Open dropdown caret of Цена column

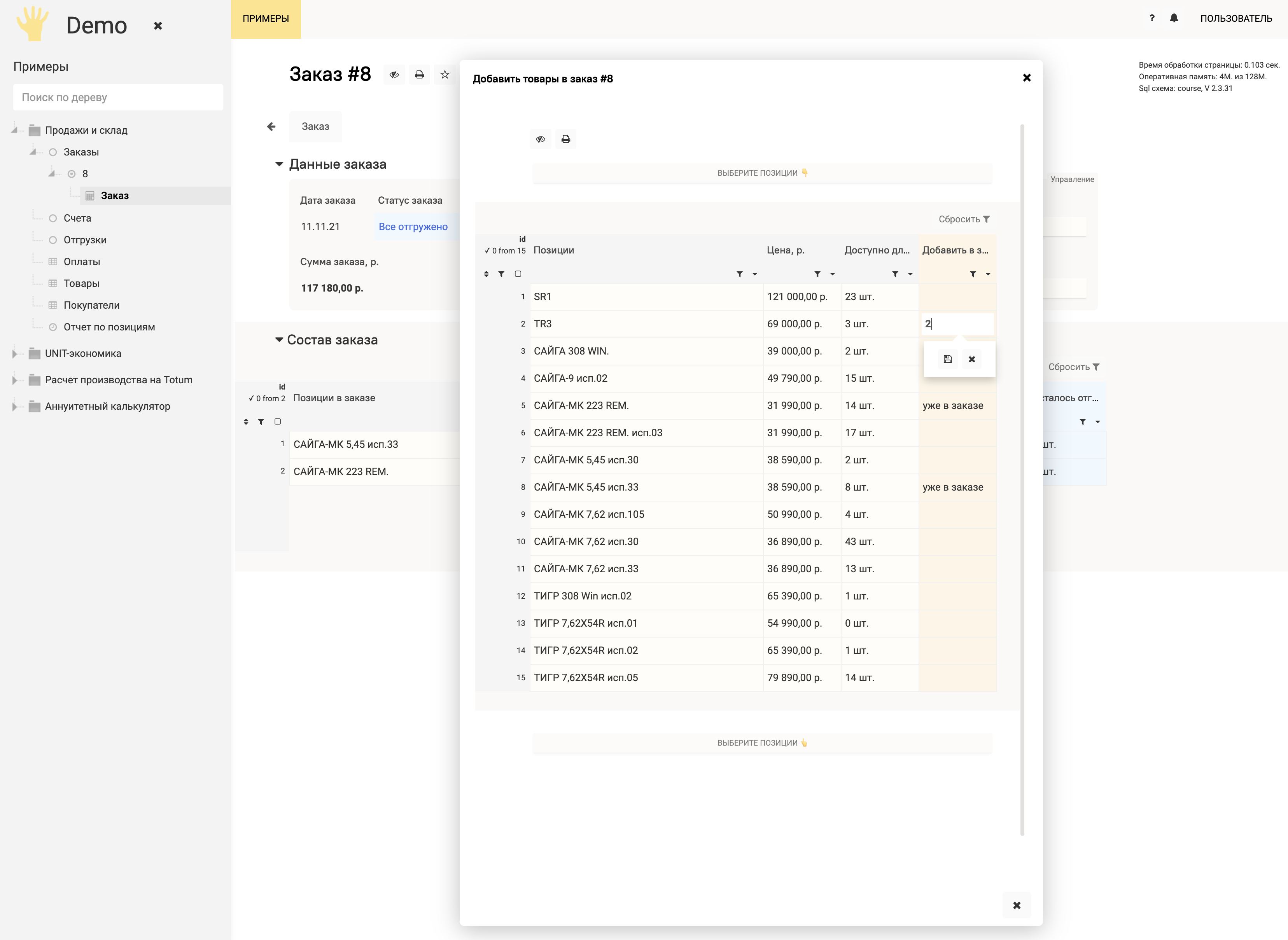pos(833,274)
